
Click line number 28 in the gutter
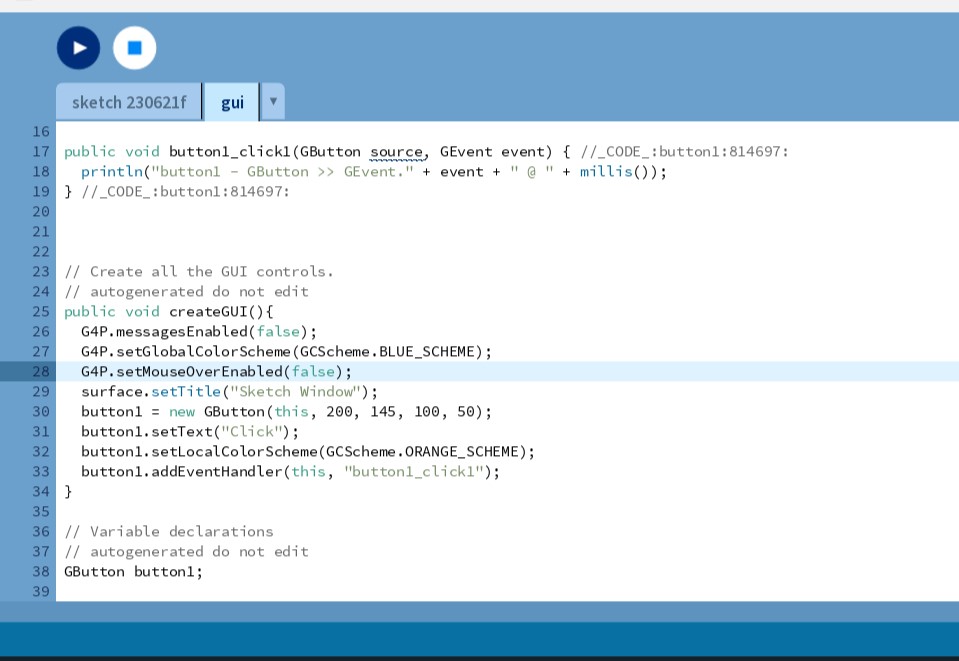pyautogui.click(x=41, y=371)
